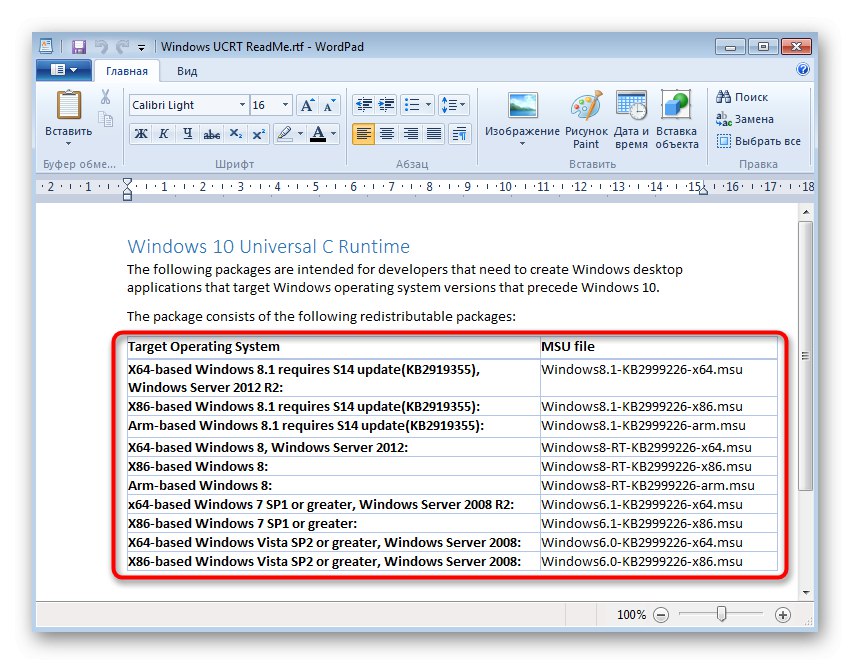Open the font name dropdown Calibri Light
850x664 pixels.
(242, 105)
